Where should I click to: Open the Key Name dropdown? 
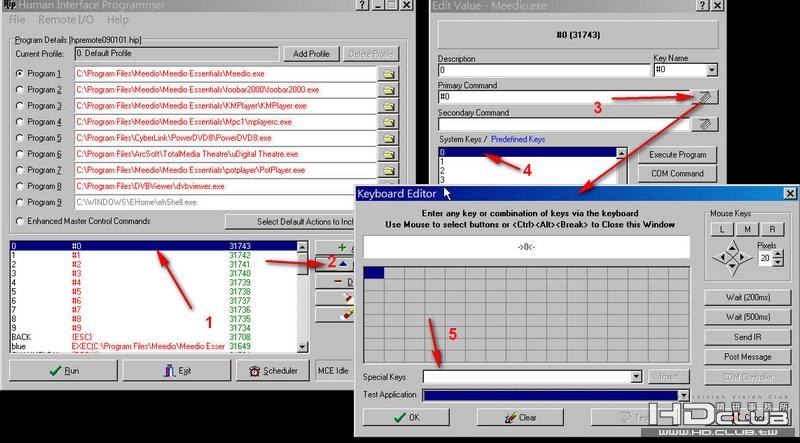(x=712, y=70)
